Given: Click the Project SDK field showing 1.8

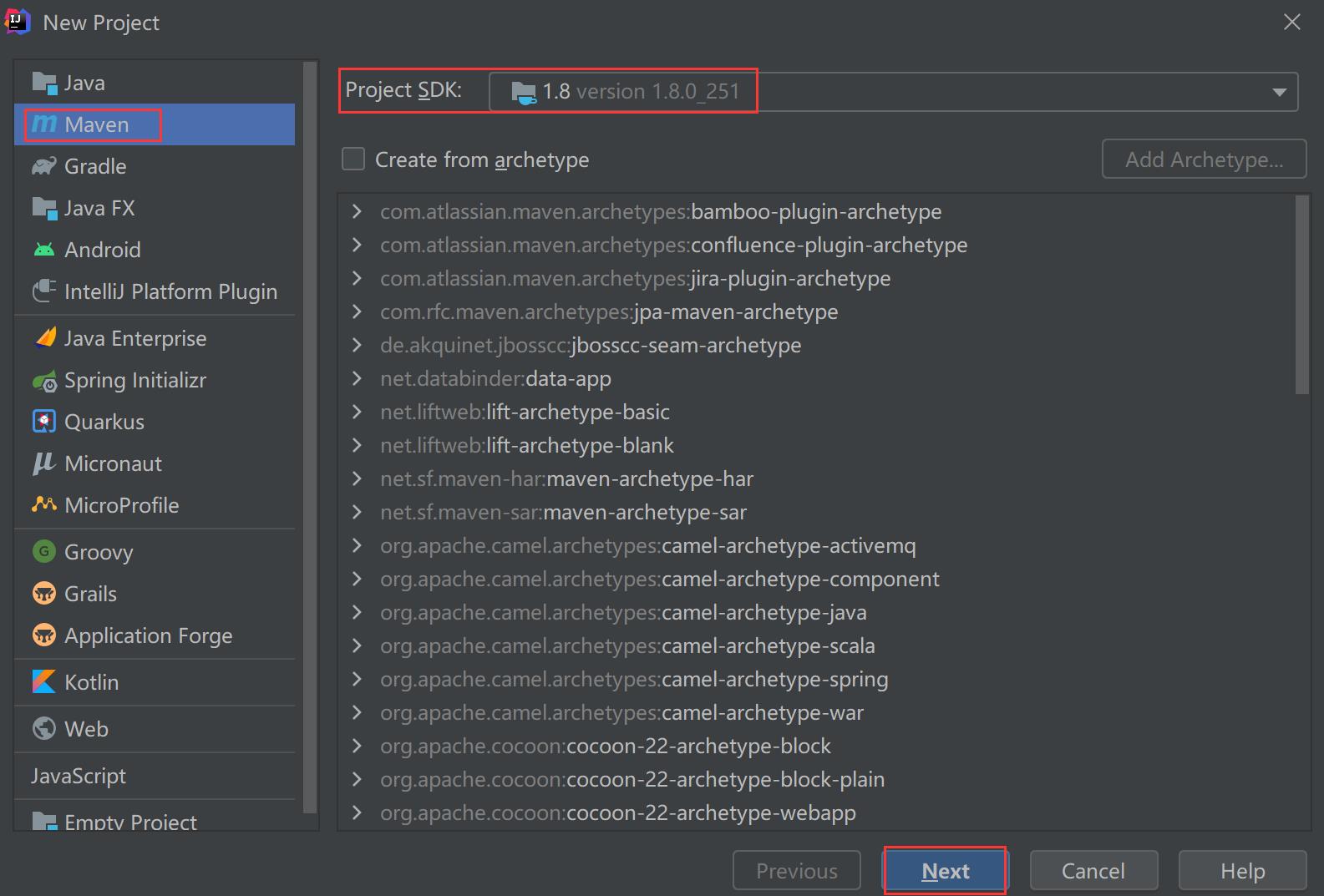Looking at the screenshot, I should pos(893,92).
